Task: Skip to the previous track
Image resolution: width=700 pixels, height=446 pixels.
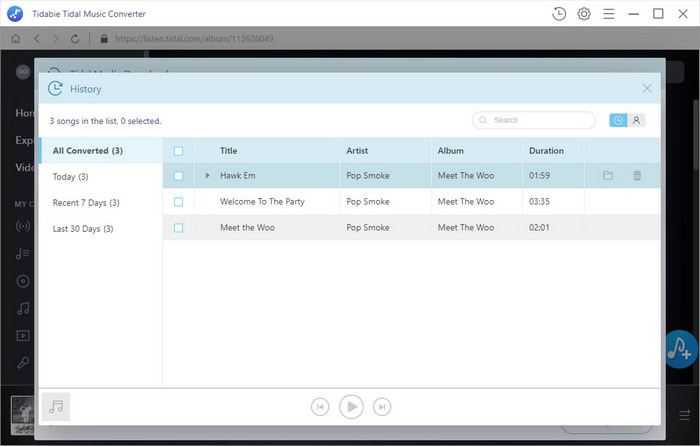Action: point(320,407)
